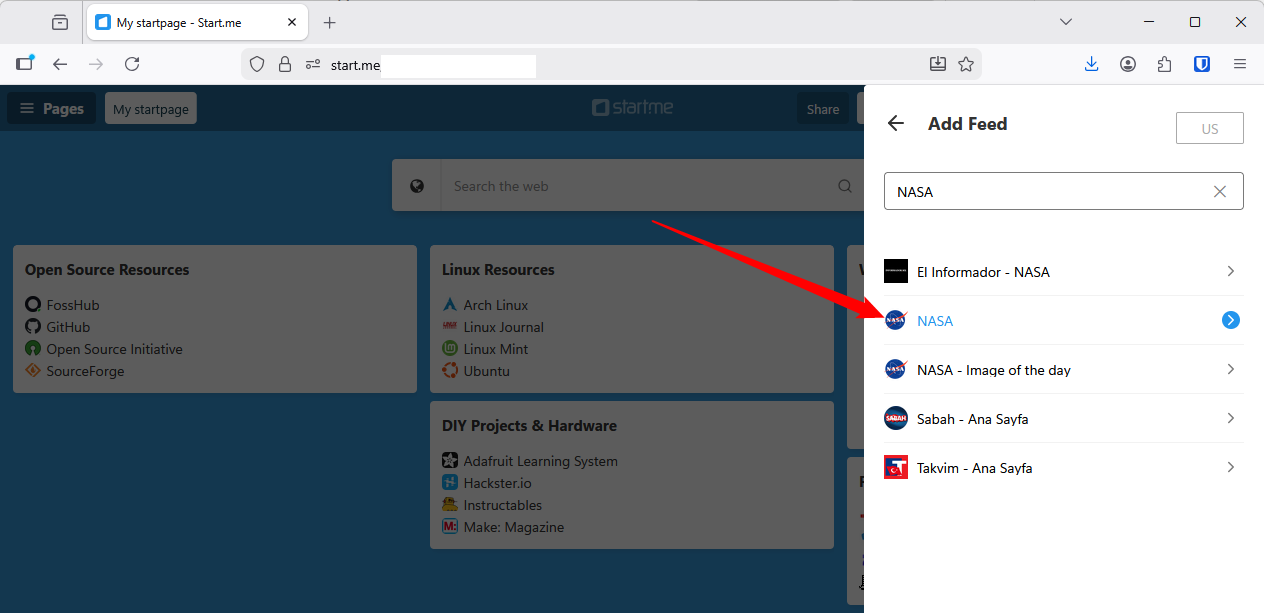This screenshot has height=613, width=1264.
Task: Expand Sabah - Ana Sayfa chevron
Action: click(x=1230, y=418)
